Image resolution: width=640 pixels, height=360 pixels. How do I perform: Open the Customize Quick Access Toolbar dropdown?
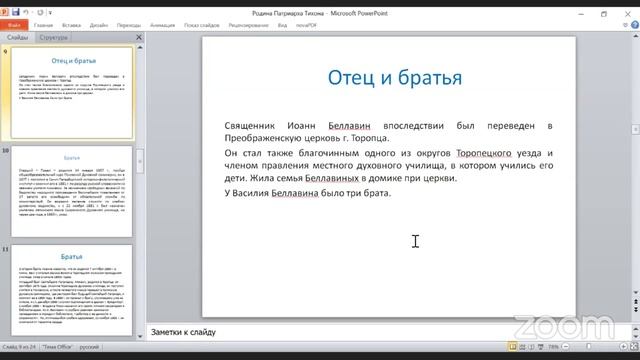click(50, 13)
